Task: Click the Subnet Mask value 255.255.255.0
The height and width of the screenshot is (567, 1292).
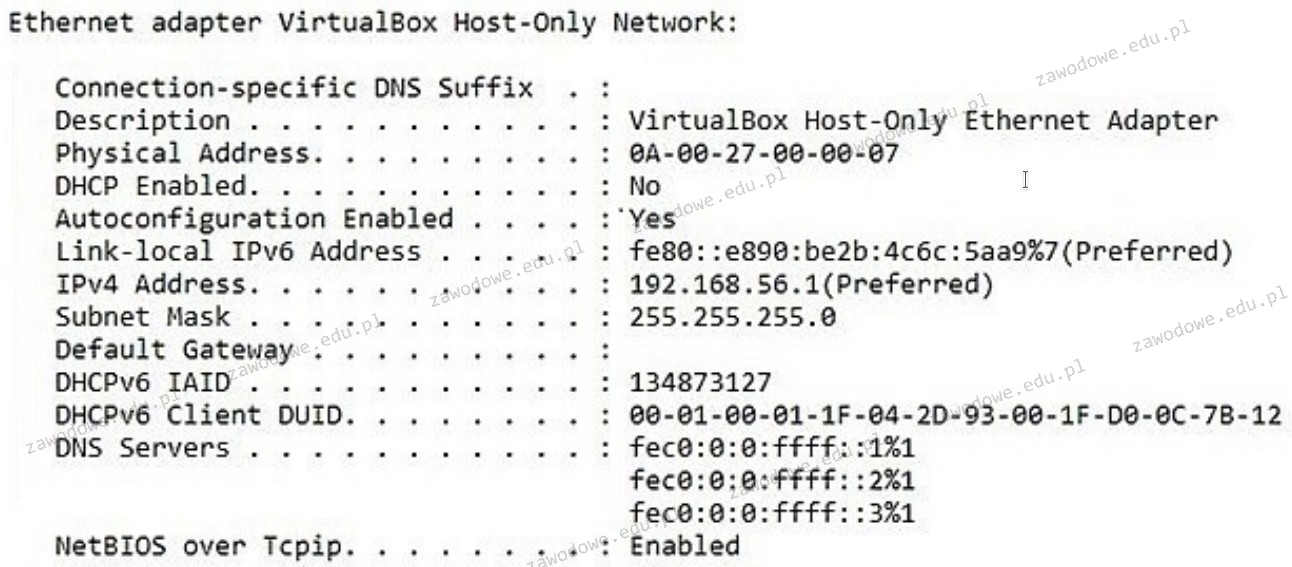Action: tap(732, 317)
